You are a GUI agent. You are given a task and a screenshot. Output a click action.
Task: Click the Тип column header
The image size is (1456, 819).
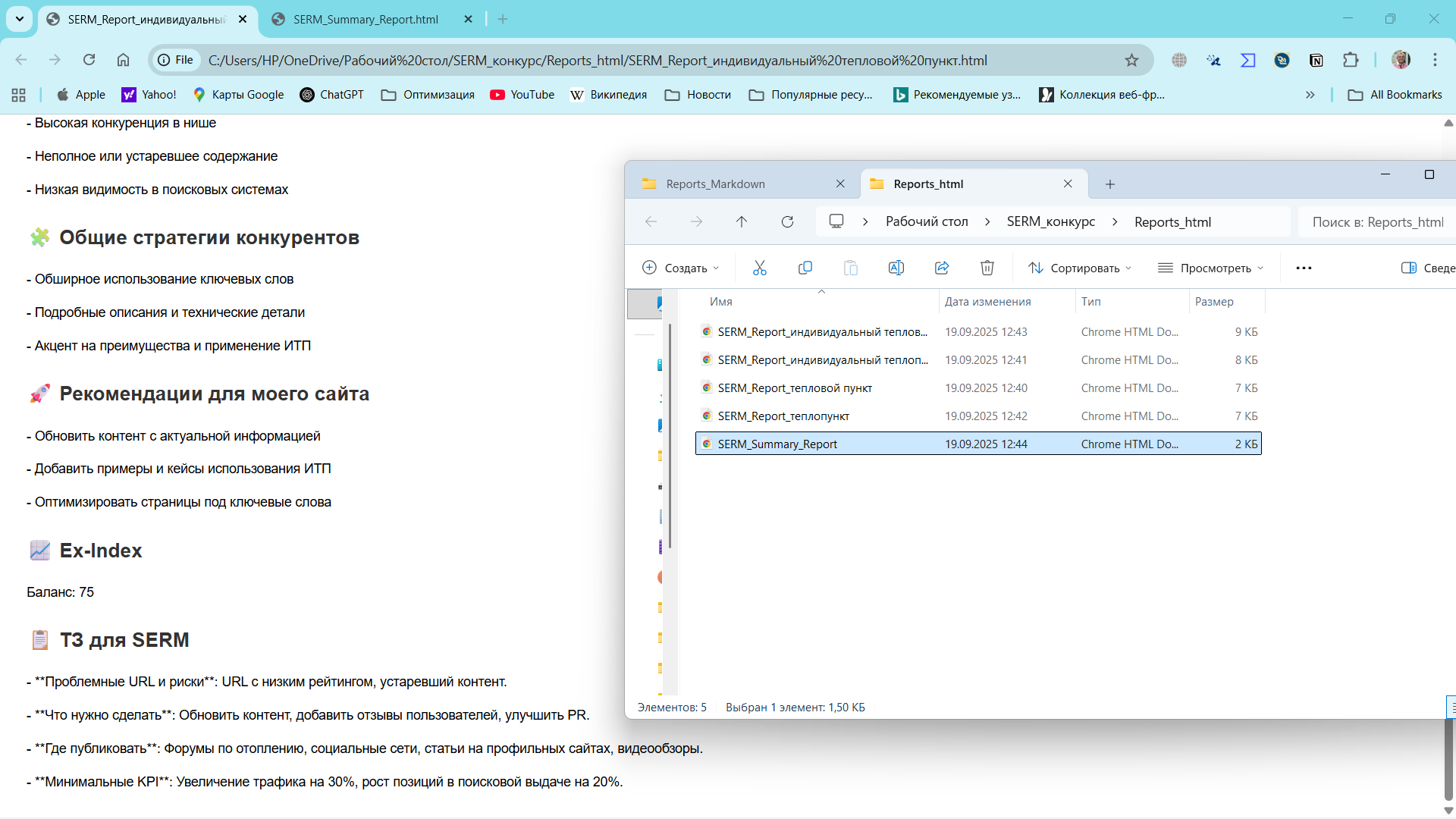[x=1090, y=302]
